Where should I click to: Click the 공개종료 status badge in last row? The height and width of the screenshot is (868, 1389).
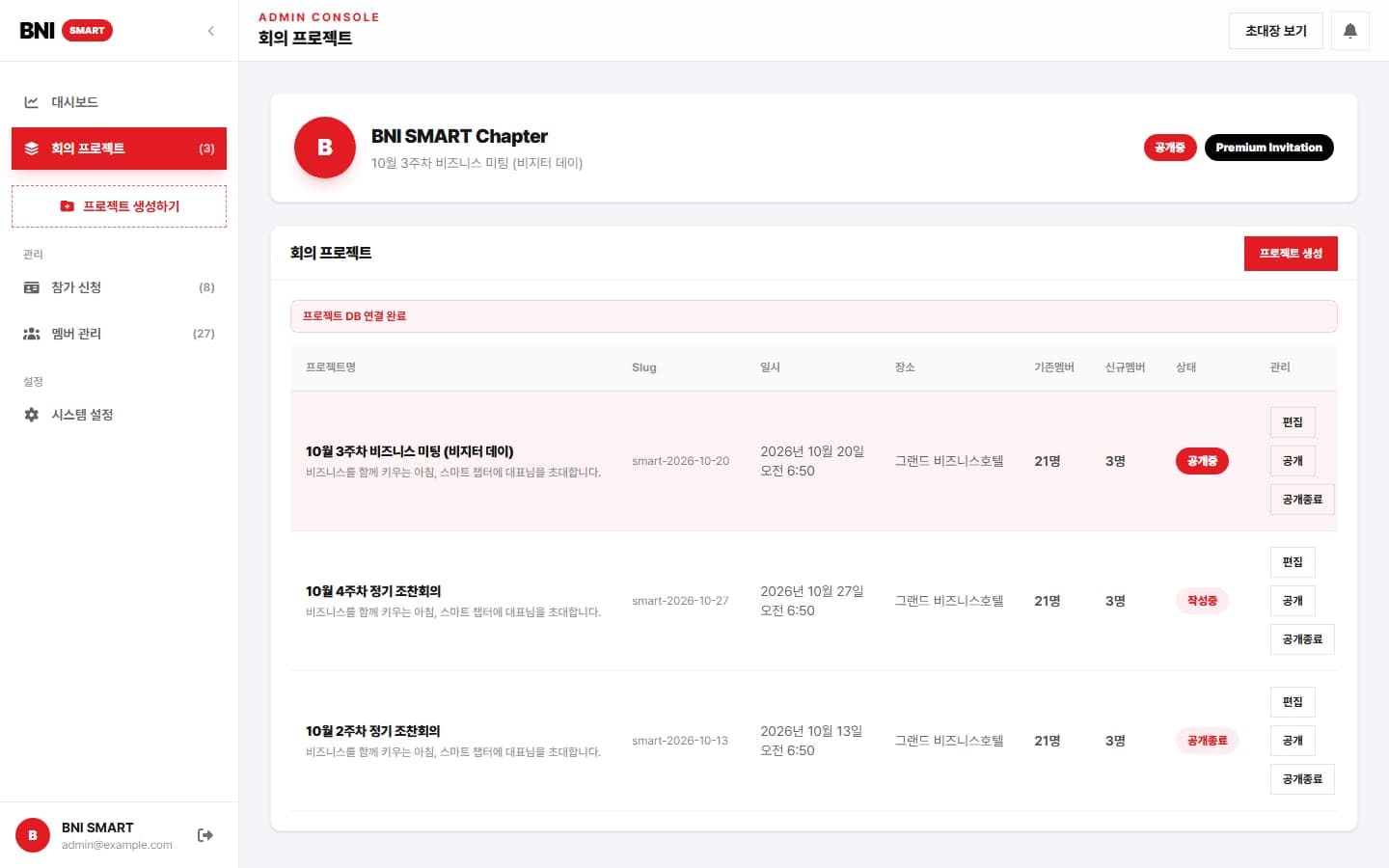pyautogui.click(x=1207, y=741)
